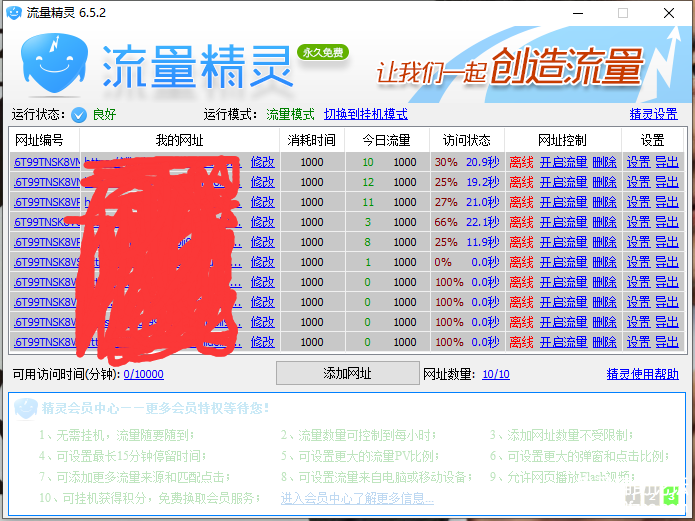
Task: Click 修改 in the 11.9秒 row
Action: coord(263,242)
